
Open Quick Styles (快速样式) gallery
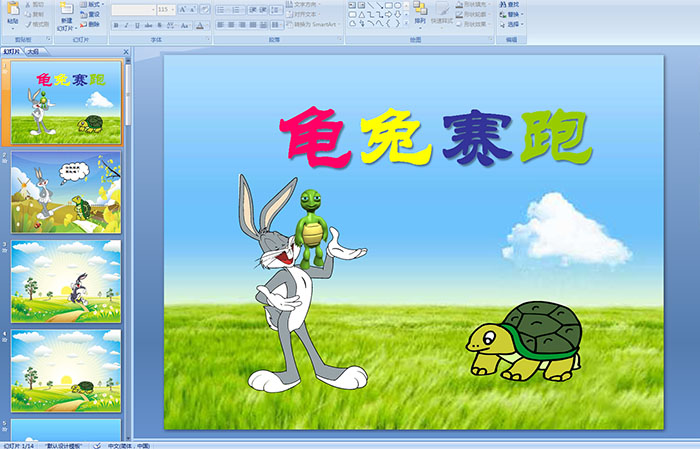[442, 16]
